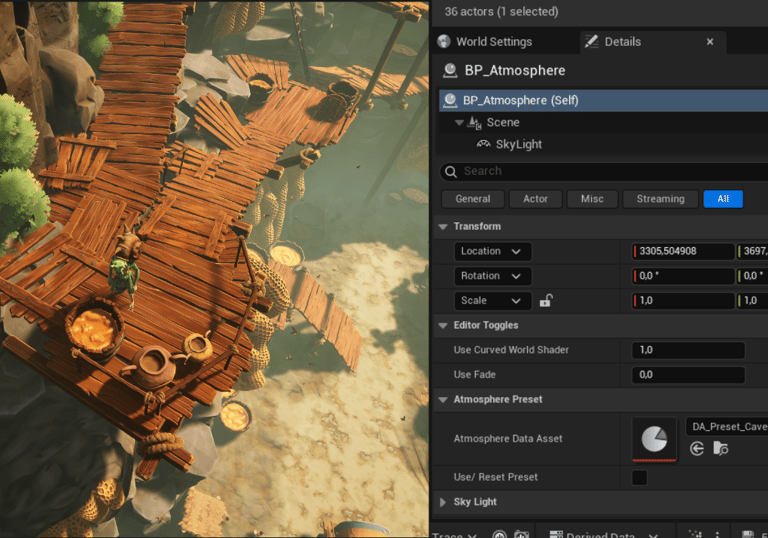Edit Rotation Y value field
768x538 pixels.
click(x=753, y=276)
